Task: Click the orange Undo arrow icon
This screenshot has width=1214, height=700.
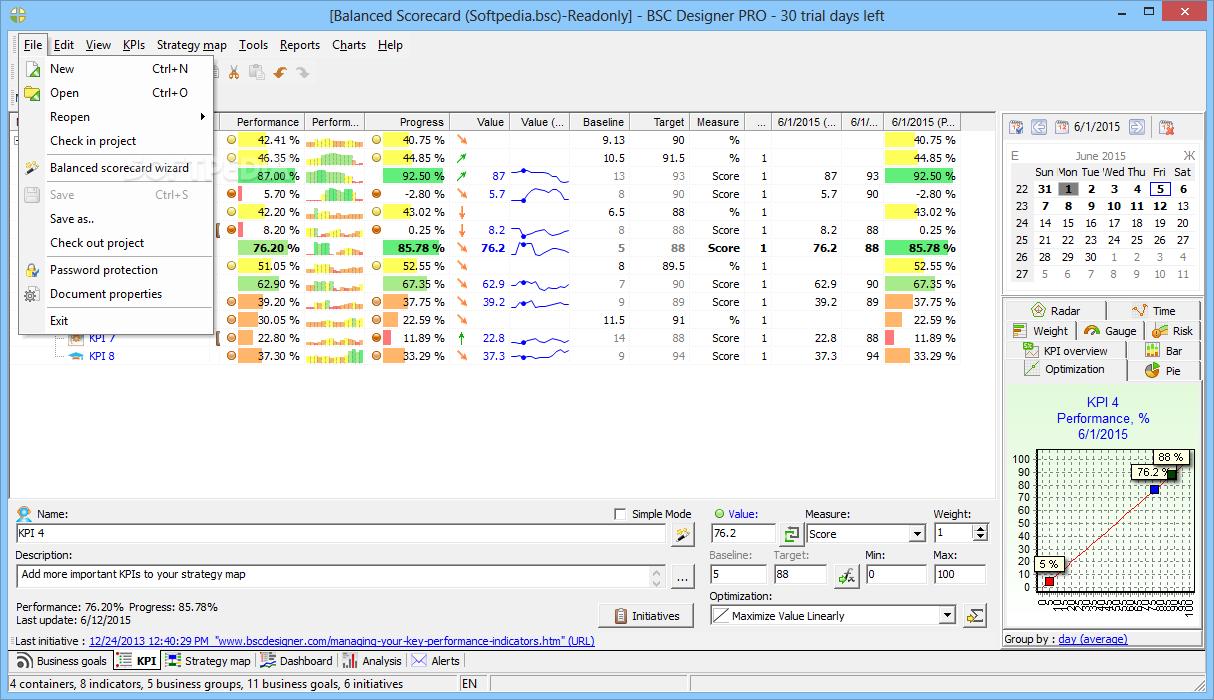Action: click(x=280, y=72)
